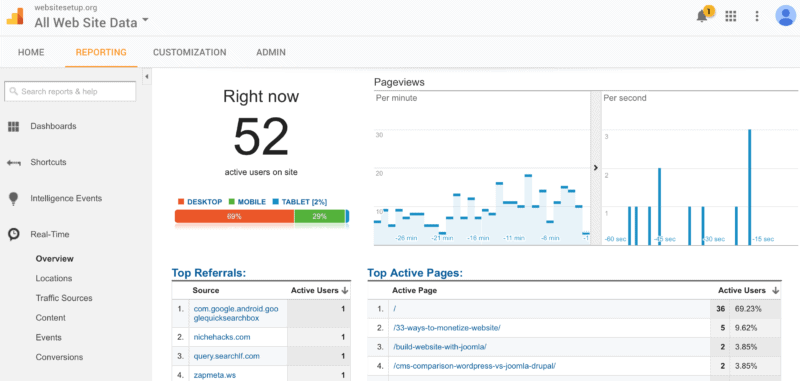800x381 pixels.
Task: Sort Top Referrals by Active Users arrow
Action: [x=345, y=290]
